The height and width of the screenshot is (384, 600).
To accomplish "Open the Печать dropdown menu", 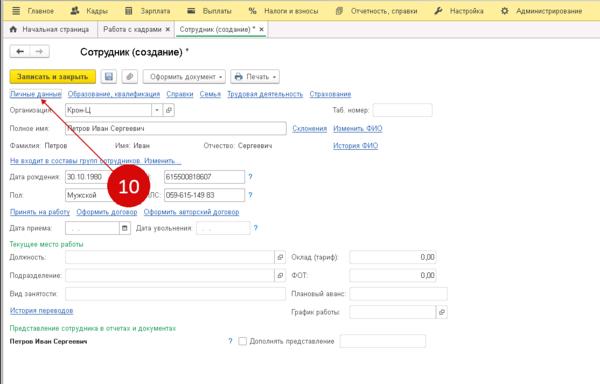I will coord(255,77).
